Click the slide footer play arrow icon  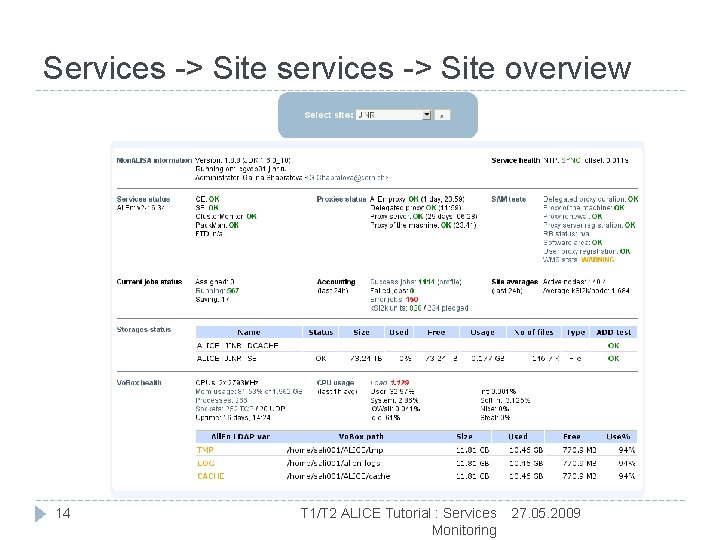pos(40,513)
